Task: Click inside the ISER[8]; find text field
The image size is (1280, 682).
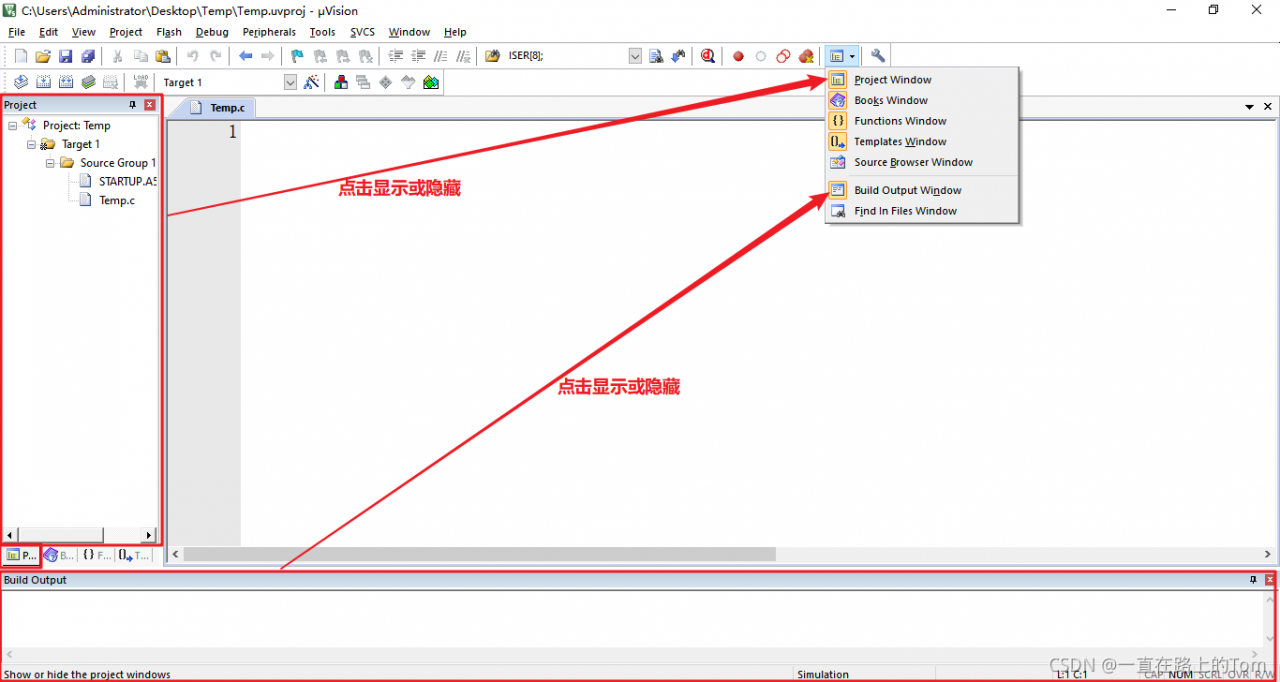Action: tap(567, 57)
